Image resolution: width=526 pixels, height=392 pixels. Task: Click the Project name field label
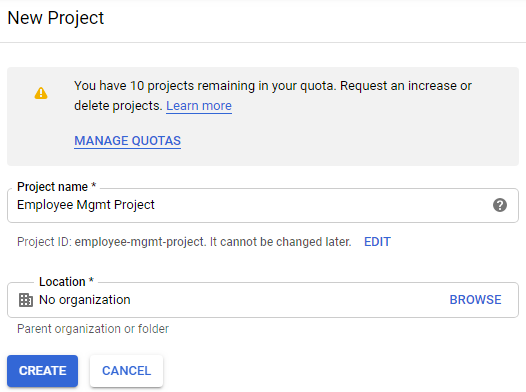(52, 187)
